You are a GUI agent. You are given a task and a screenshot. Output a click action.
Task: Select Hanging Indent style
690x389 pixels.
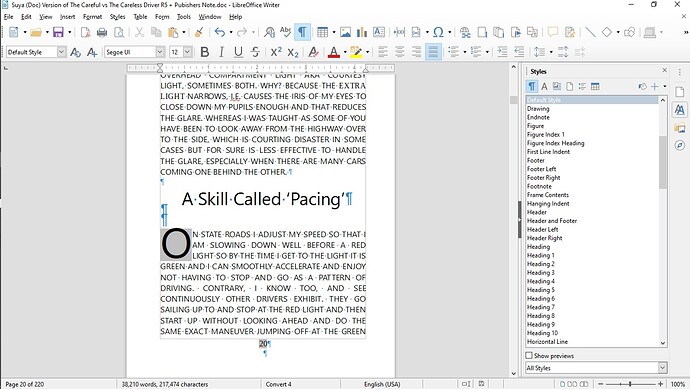(x=548, y=203)
